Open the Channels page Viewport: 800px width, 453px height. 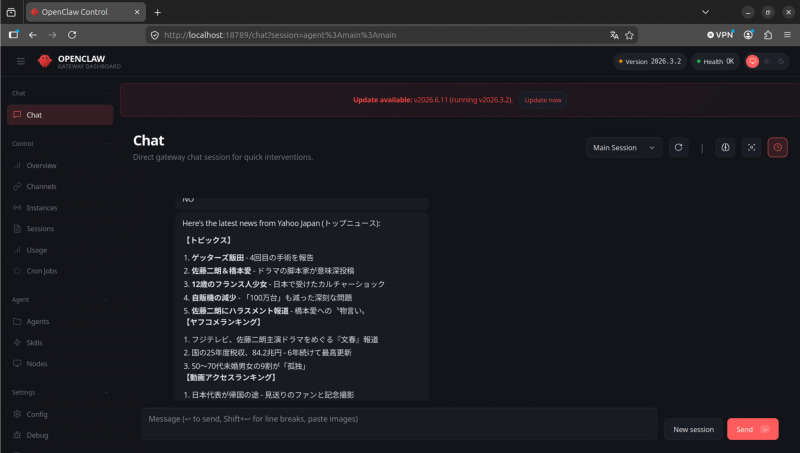click(60, 186)
